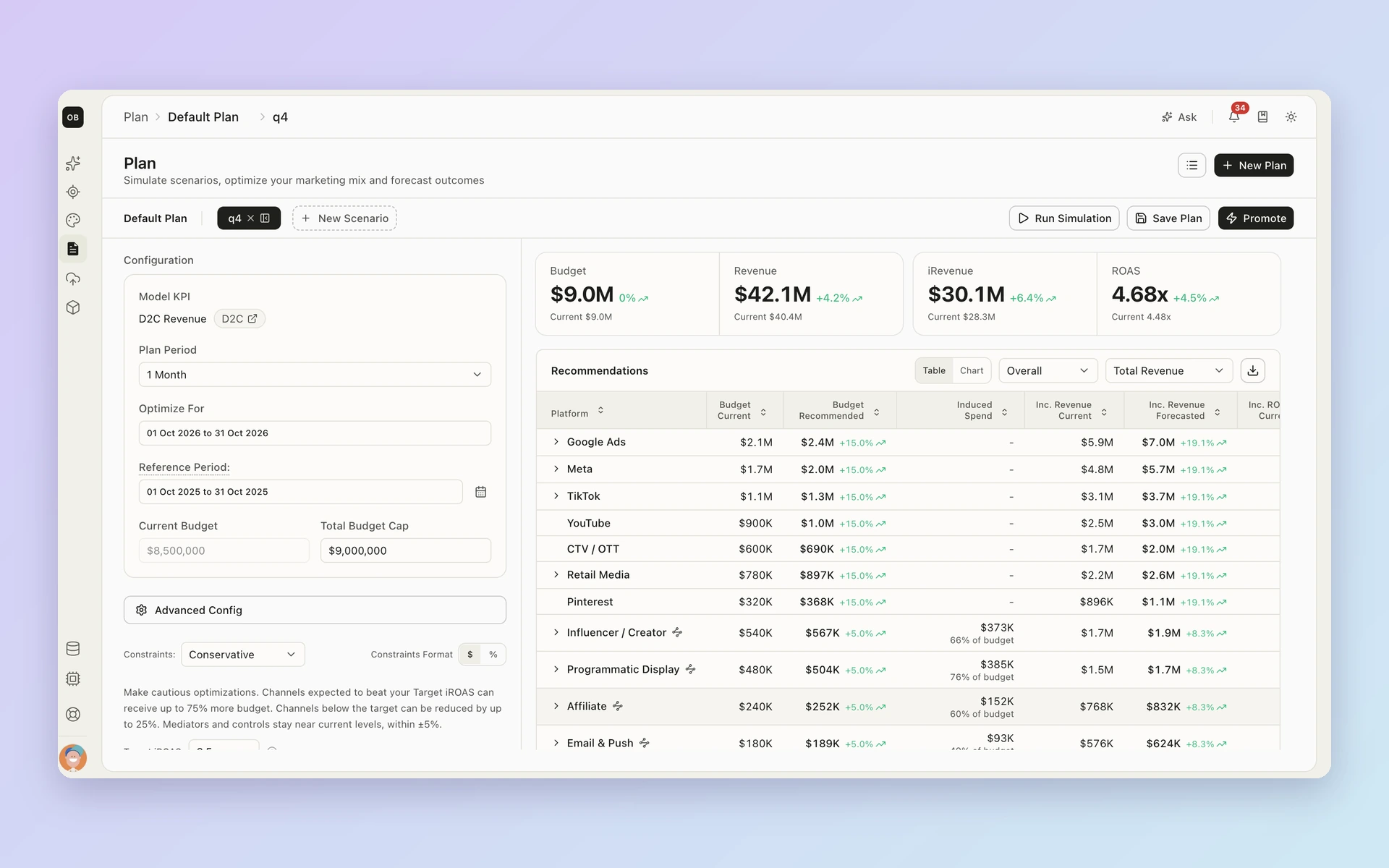Viewport: 1389px width, 868px height.
Task: Go to Default Plan in the breadcrumb
Action: pos(203,117)
